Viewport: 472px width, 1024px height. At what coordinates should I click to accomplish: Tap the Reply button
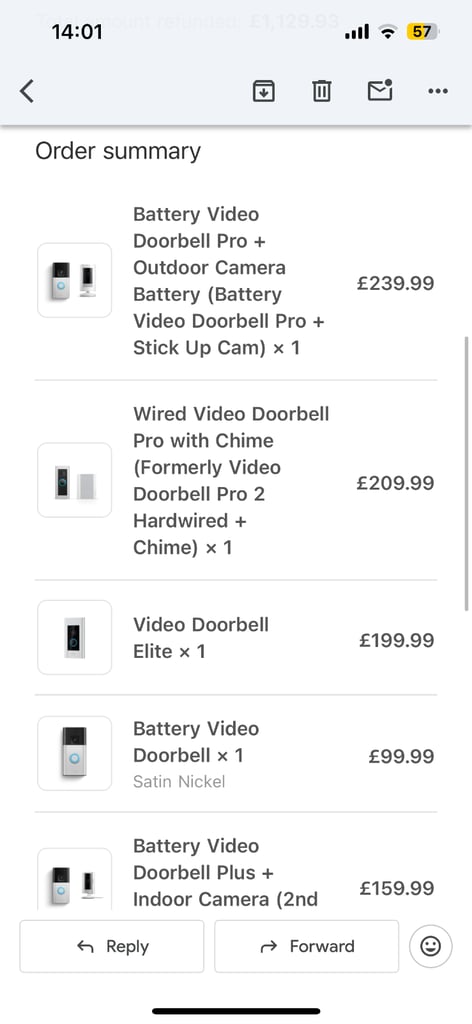(112, 946)
